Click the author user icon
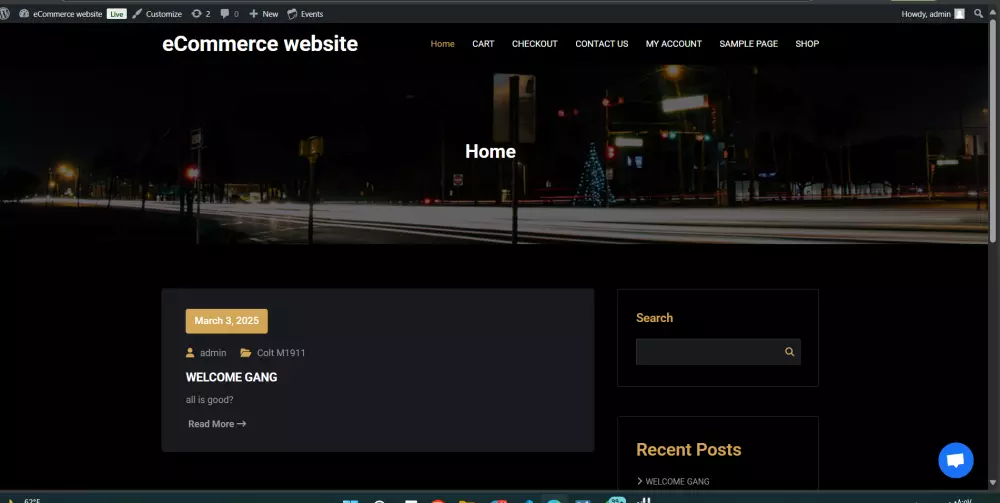The width and height of the screenshot is (1000, 503). (190, 353)
